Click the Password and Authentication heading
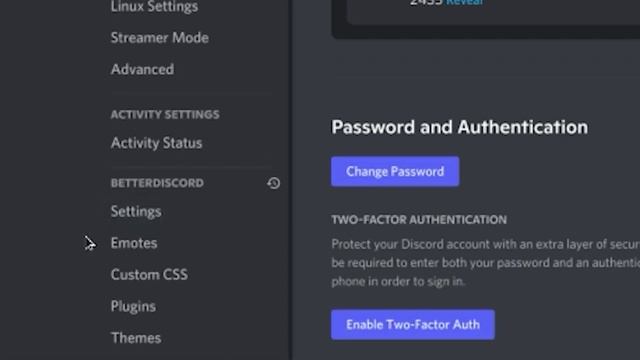 pos(460,127)
